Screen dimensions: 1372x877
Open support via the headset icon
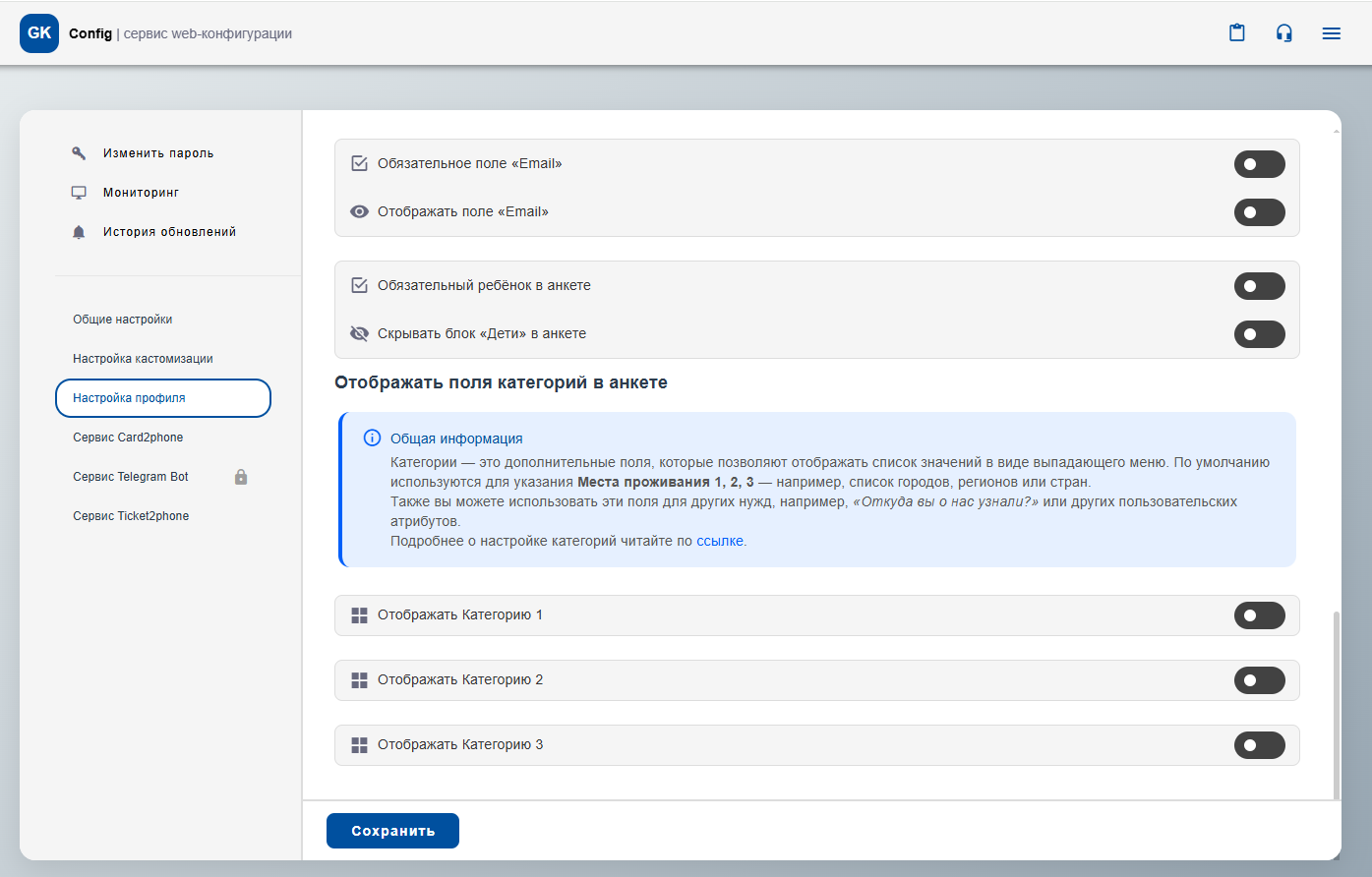pos(1284,33)
